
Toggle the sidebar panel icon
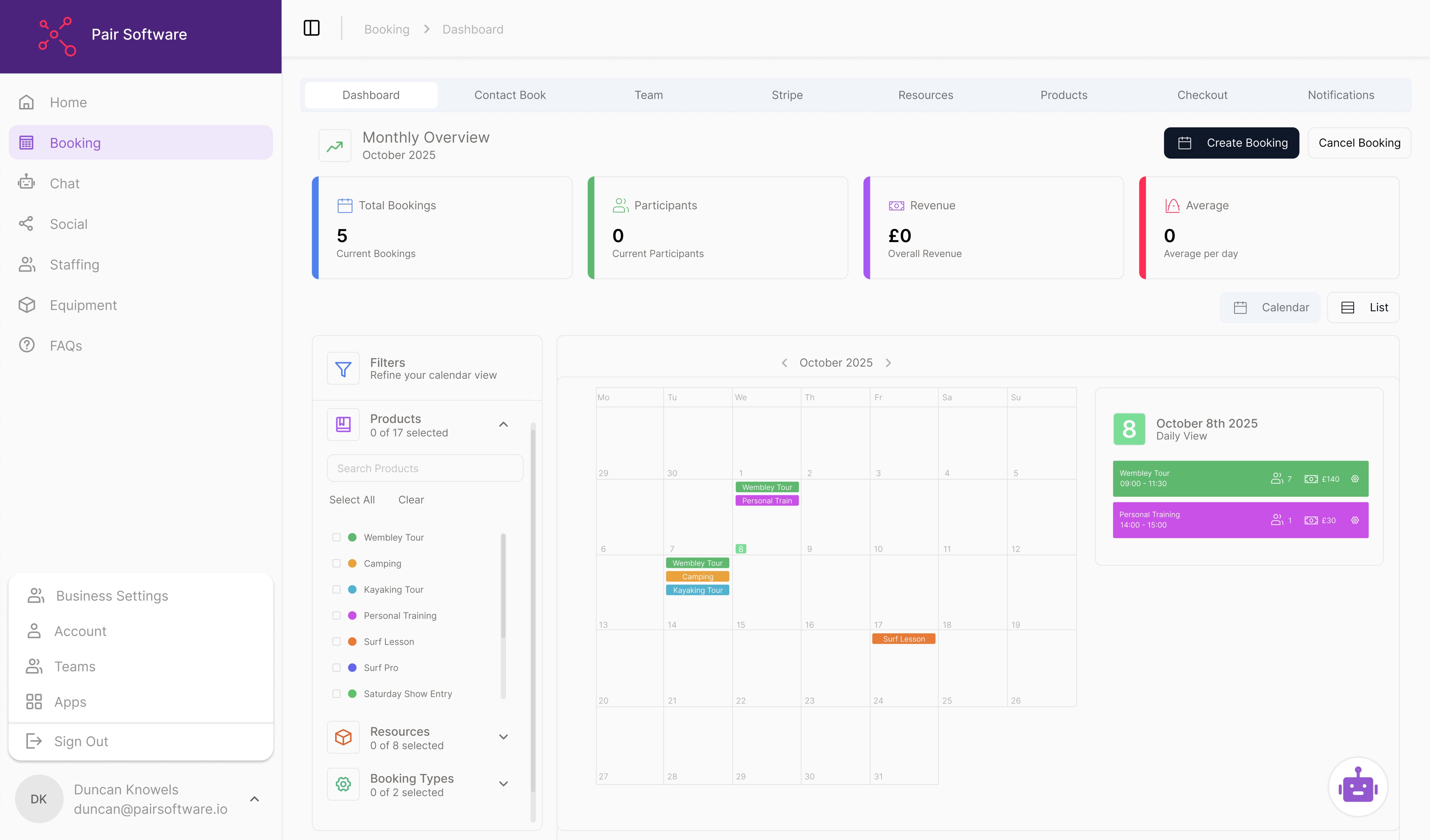312,28
